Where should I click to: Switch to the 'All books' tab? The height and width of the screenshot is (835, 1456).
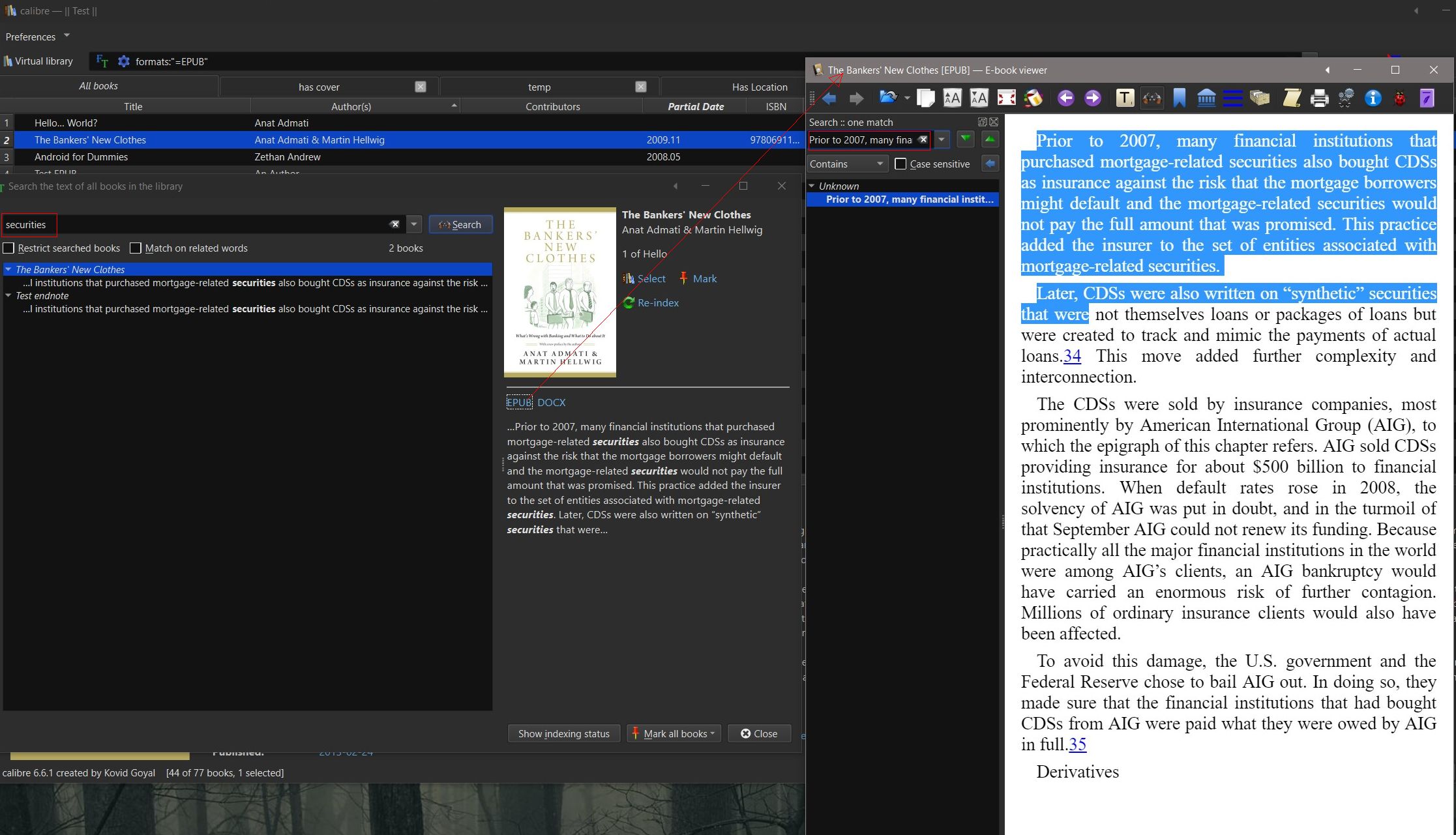coord(98,86)
